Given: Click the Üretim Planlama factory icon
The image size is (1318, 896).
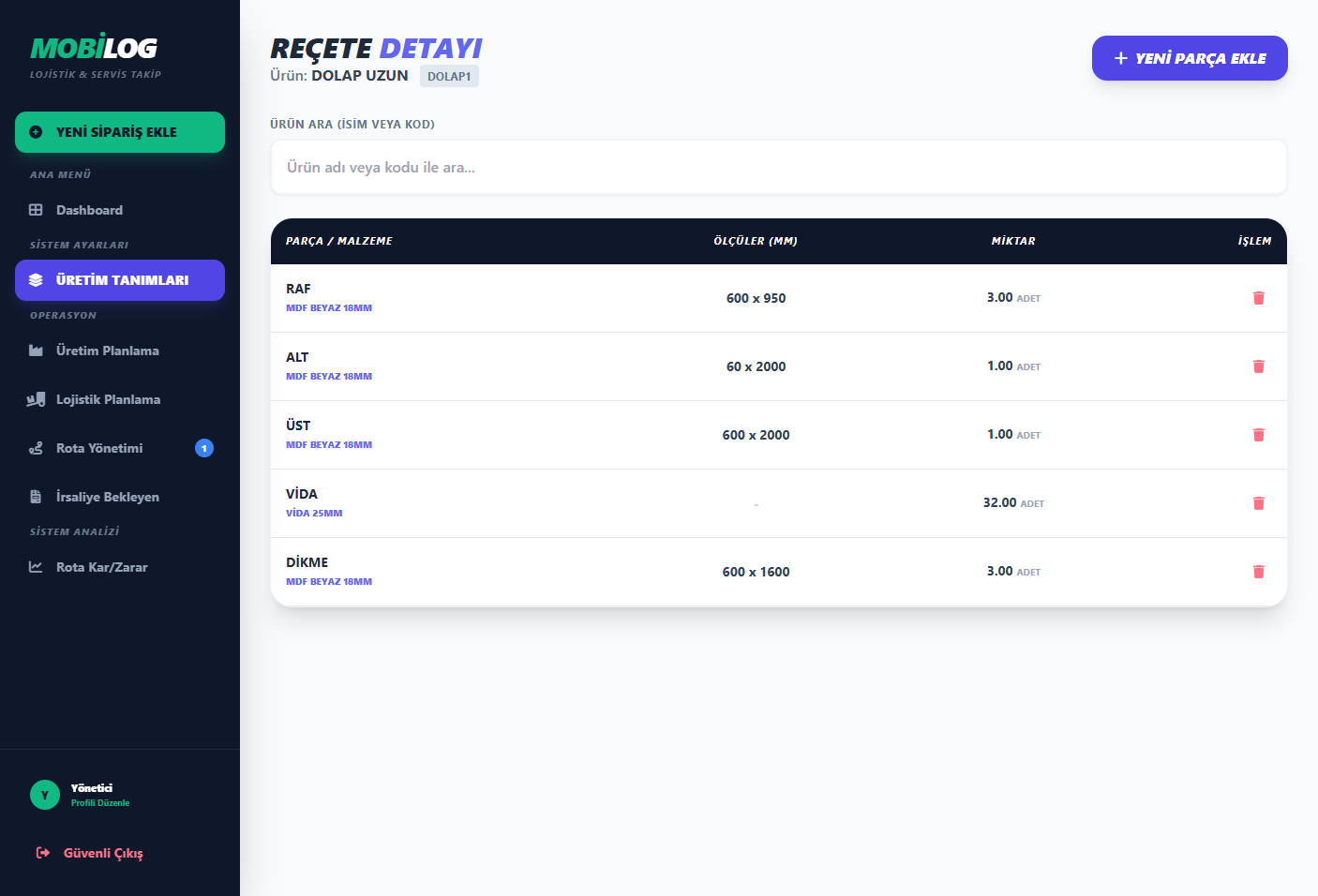Looking at the screenshot, I should [x=36, y=351].
